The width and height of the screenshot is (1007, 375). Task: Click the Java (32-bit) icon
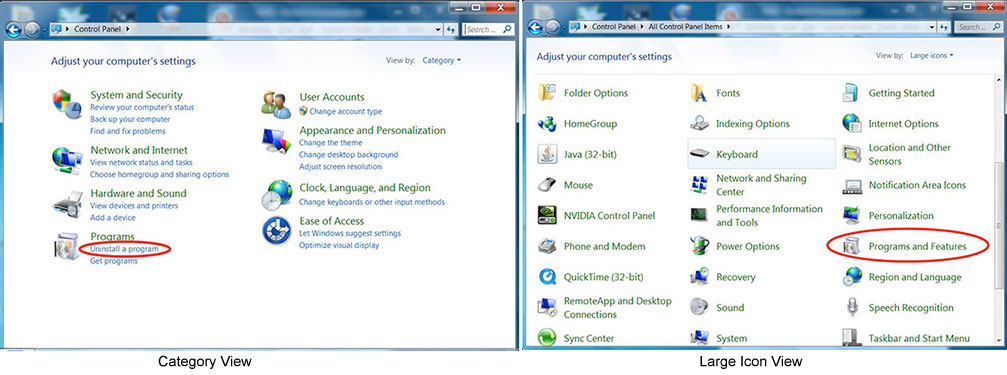(x=547, y=154)
